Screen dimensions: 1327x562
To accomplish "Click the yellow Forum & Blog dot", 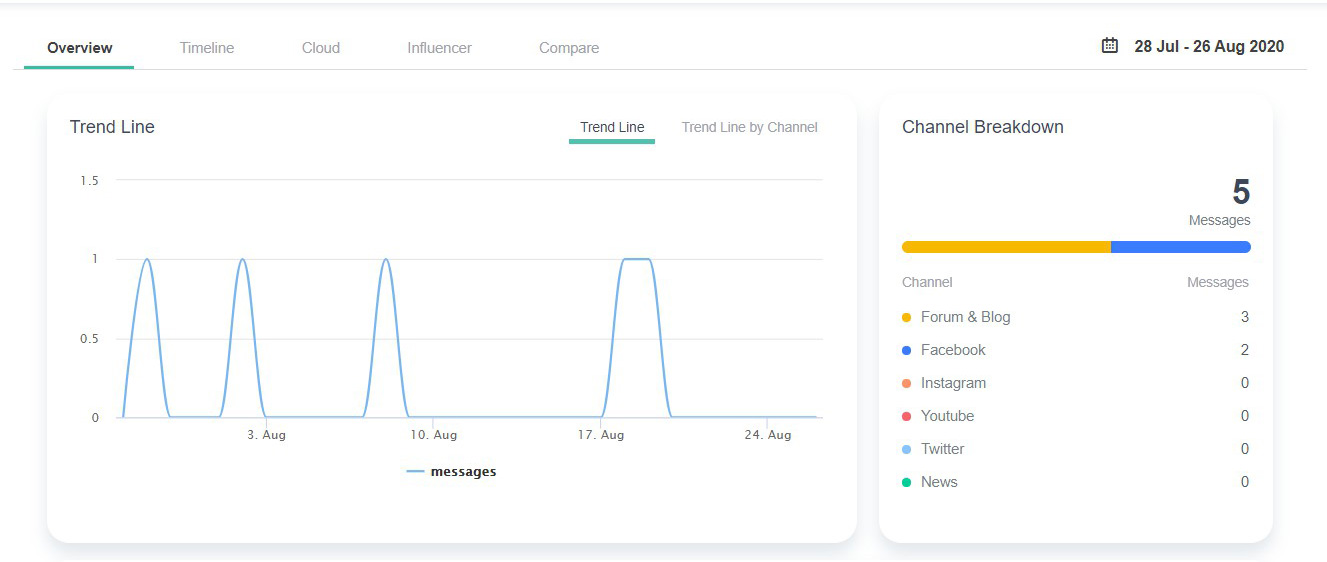I will click(906, 318).
